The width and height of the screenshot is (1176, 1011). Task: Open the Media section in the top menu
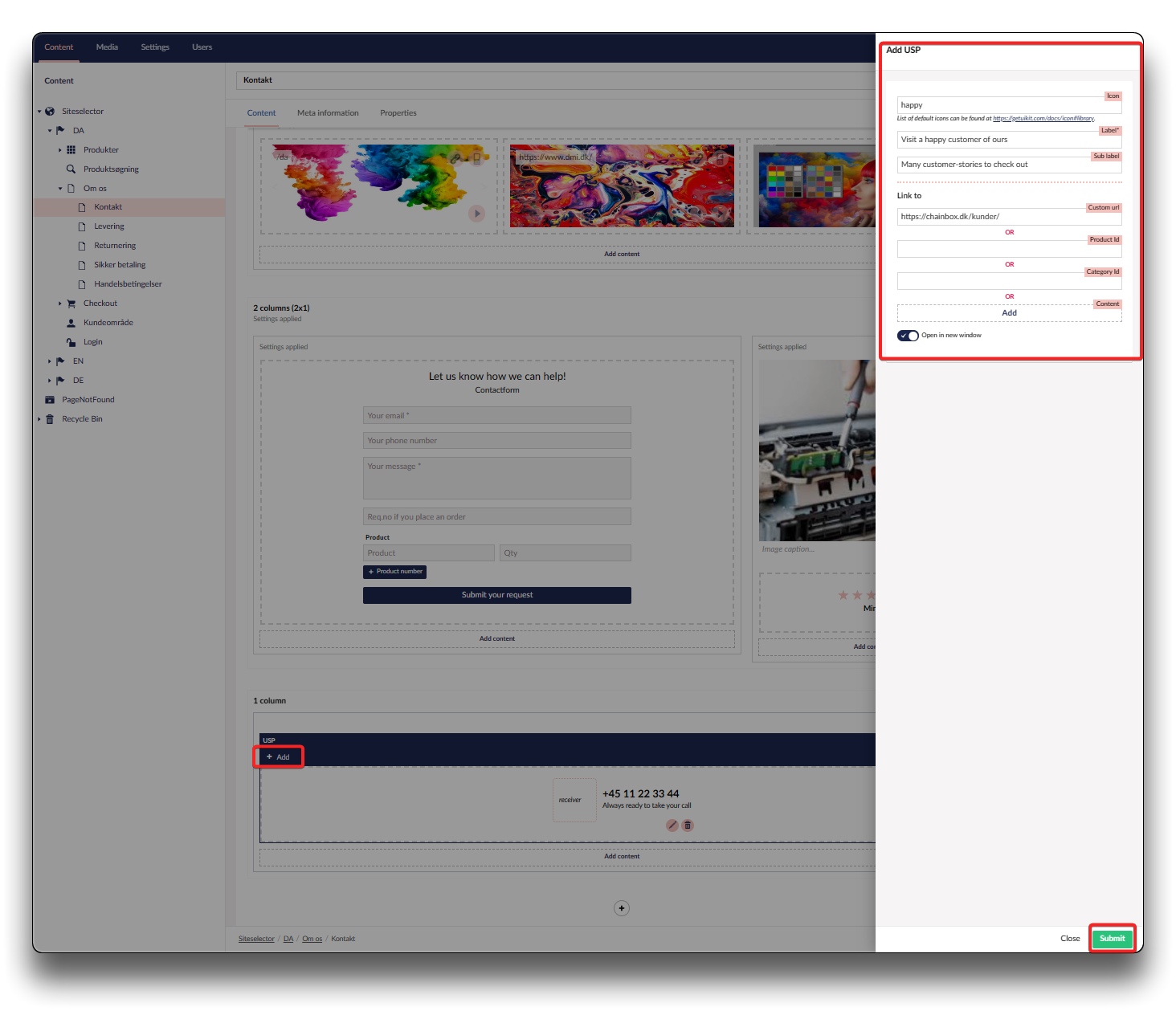coord(107,47)
